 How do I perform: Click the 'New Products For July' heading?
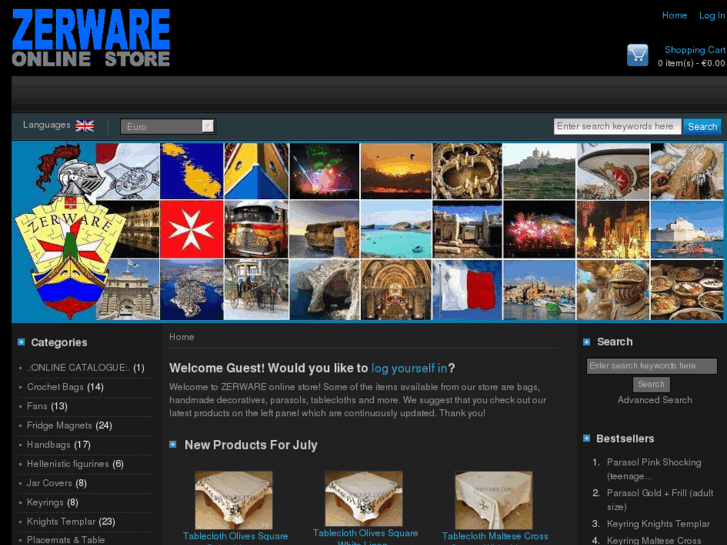(251, 445)
